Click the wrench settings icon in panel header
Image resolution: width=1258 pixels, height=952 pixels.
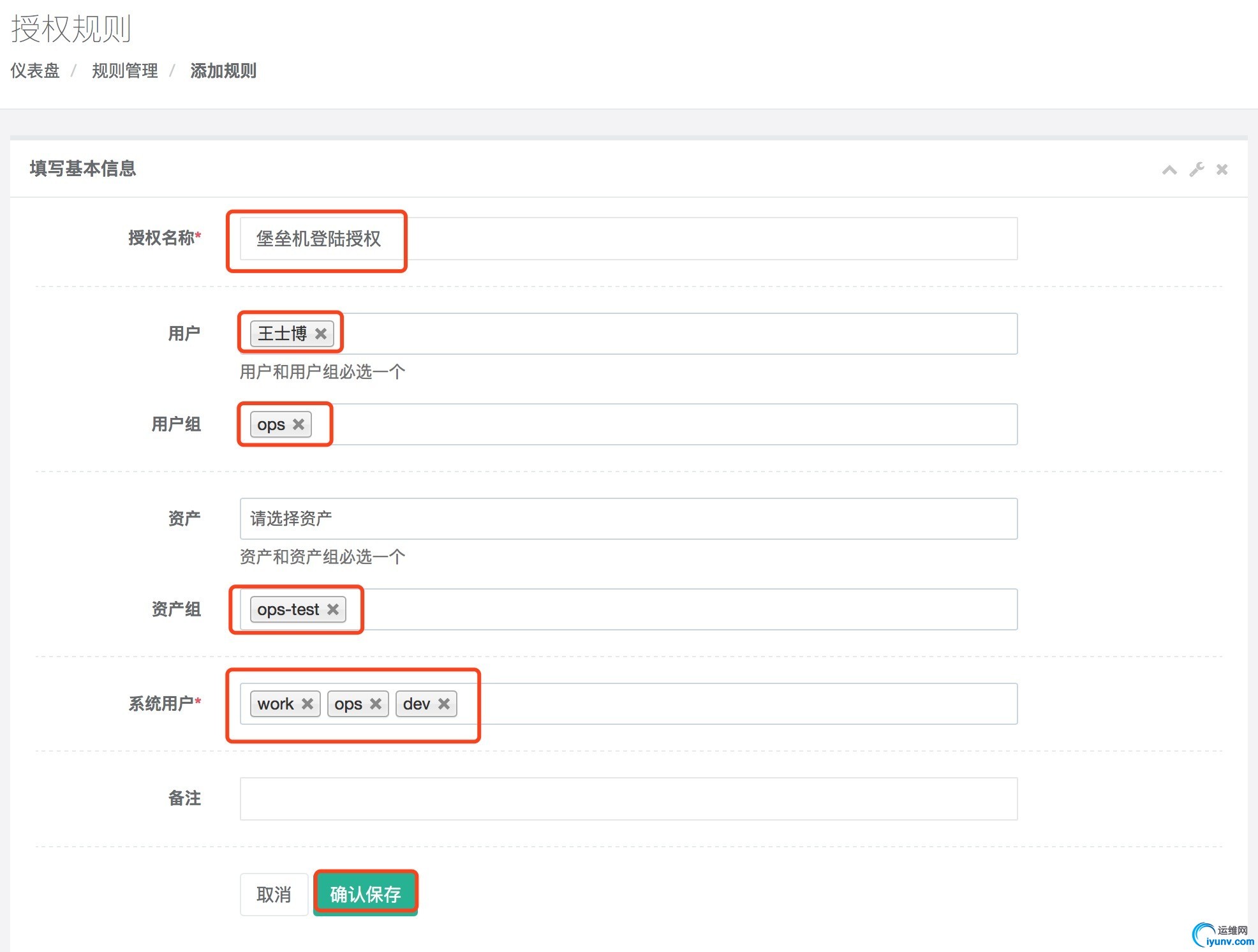(x=1196, y=170)
